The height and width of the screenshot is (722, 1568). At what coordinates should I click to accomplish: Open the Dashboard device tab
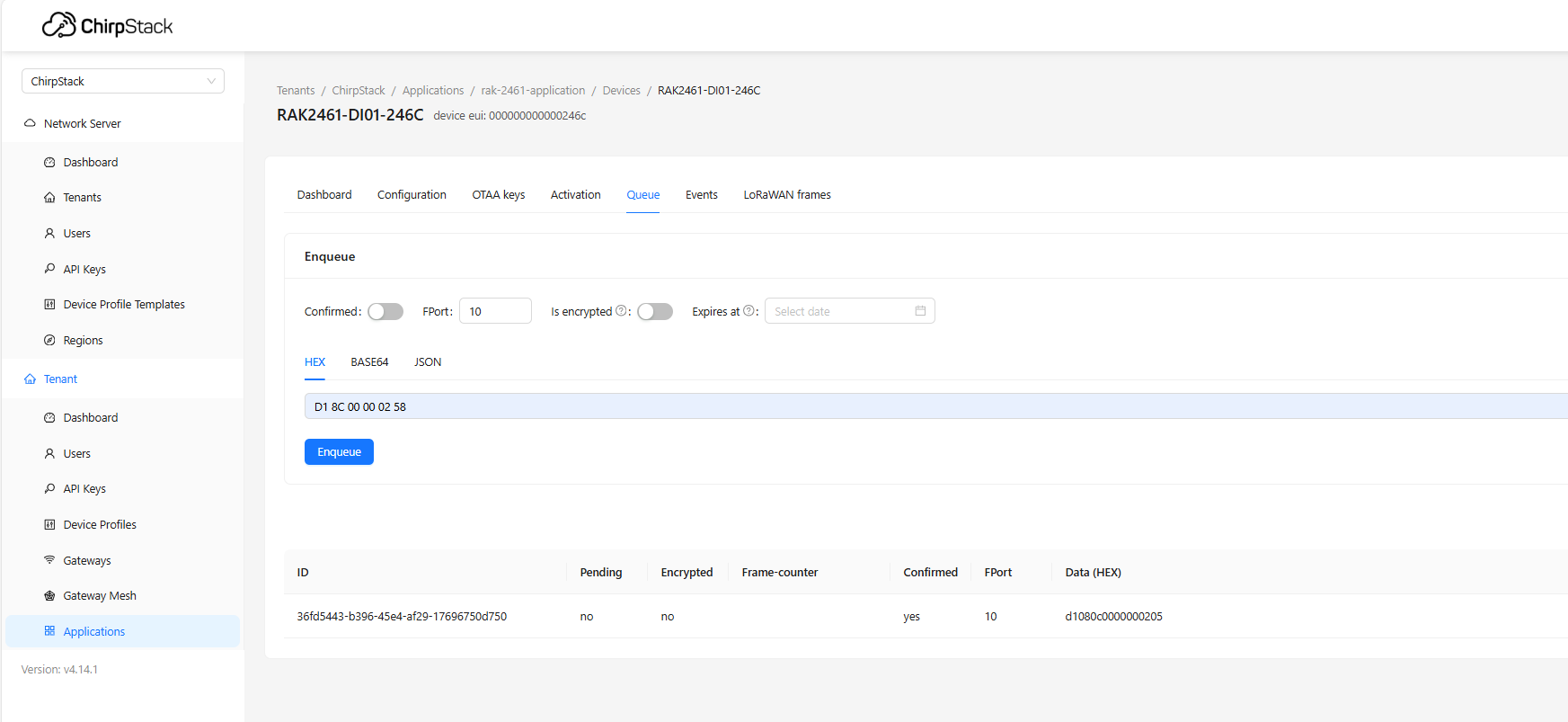pyautogui.click(x=324, y=195)
